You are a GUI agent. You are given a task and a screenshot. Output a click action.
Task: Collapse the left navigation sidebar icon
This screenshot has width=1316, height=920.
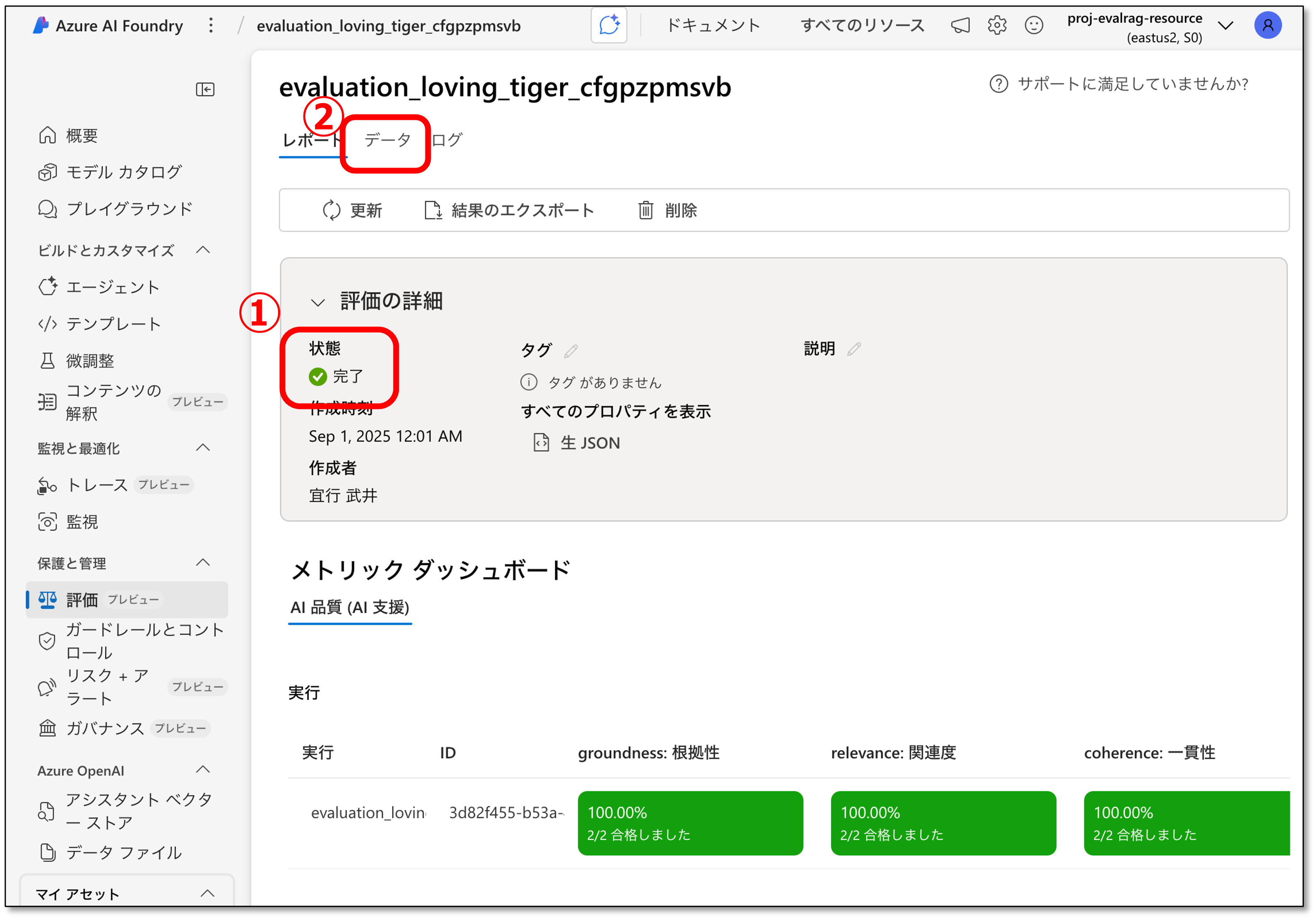pos(205,89)
